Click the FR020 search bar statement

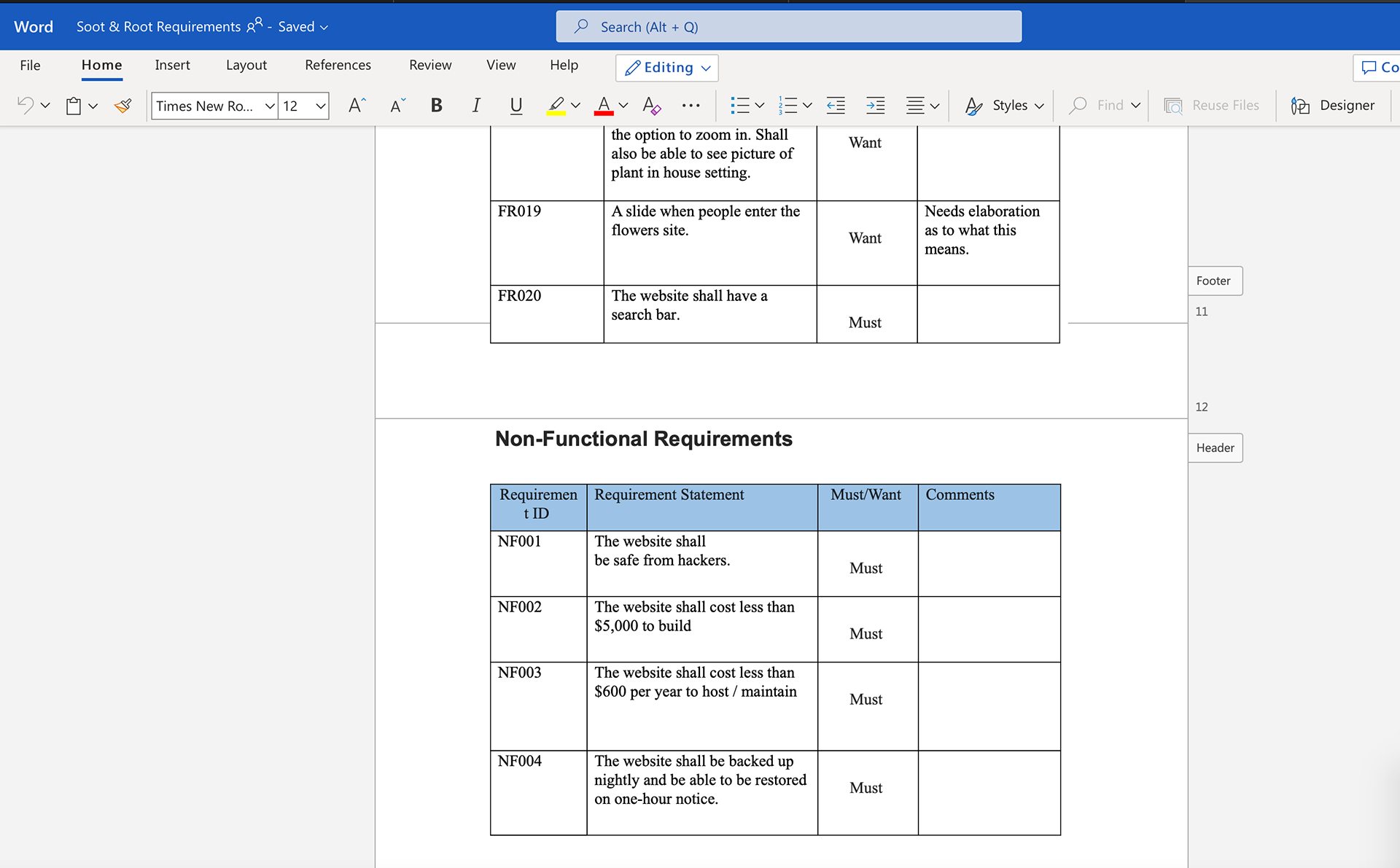click(x=709, y=313)
